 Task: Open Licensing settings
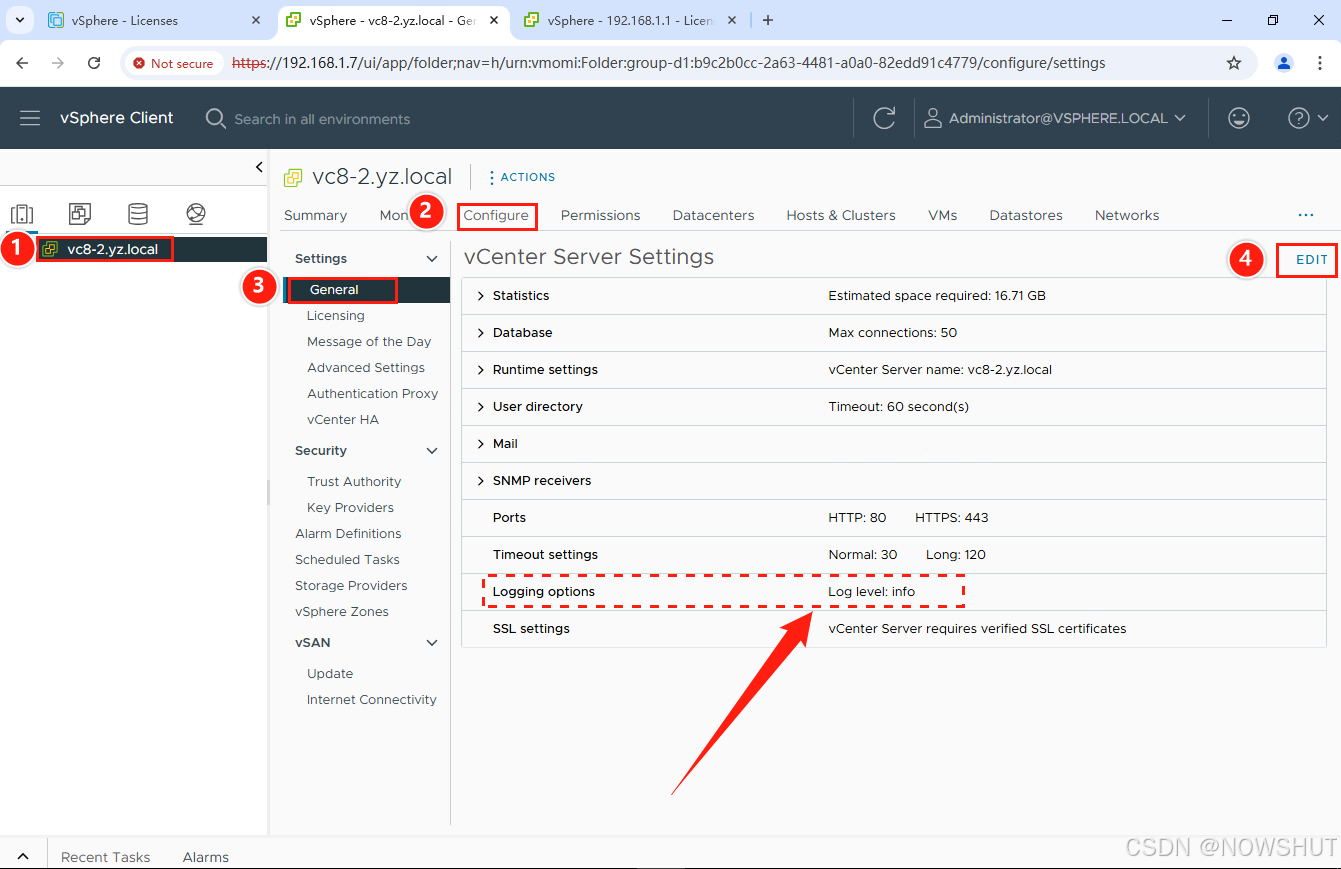tap(335, 315)
